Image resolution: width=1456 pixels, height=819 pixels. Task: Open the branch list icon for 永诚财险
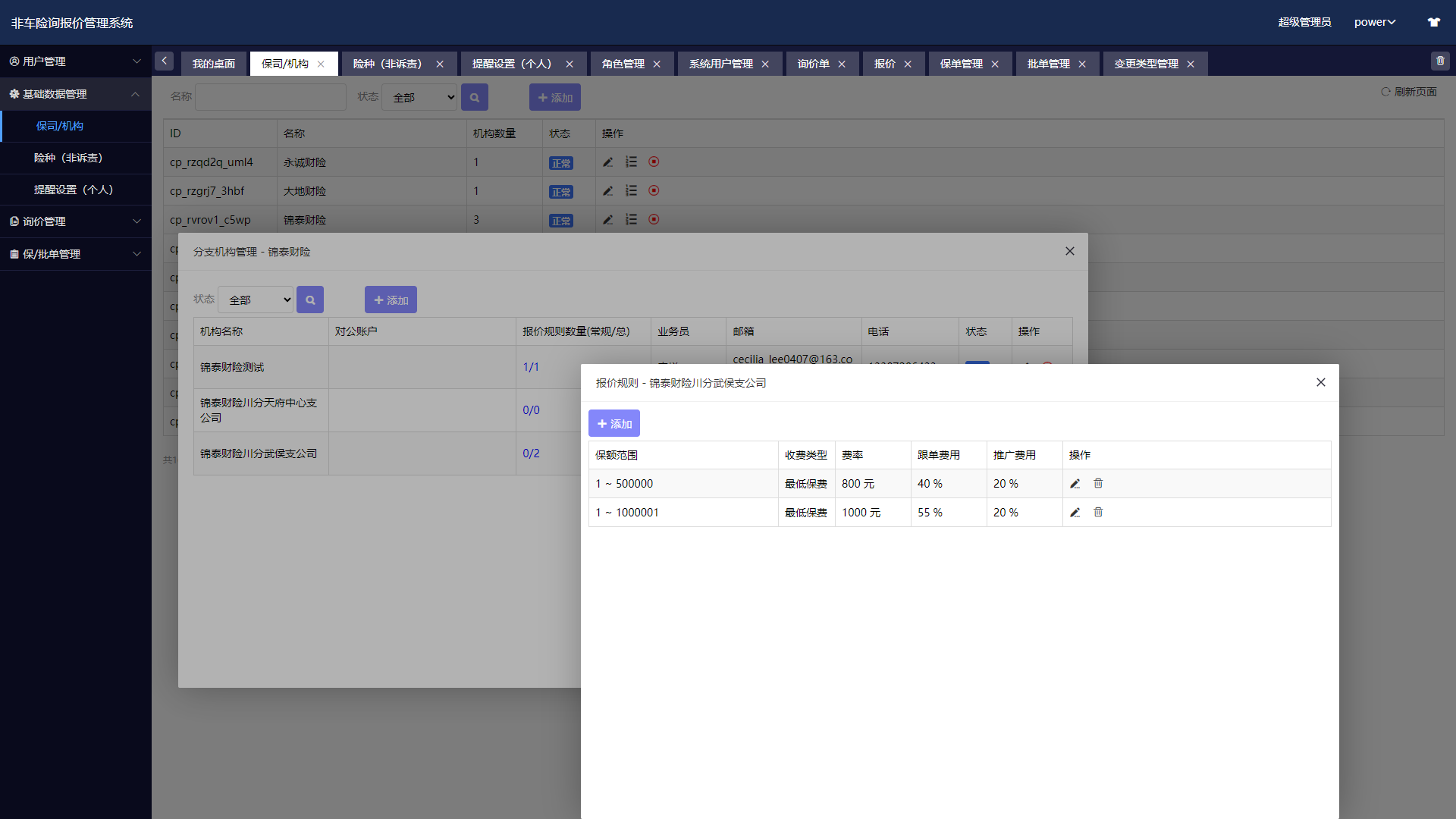tap(631, 162)
